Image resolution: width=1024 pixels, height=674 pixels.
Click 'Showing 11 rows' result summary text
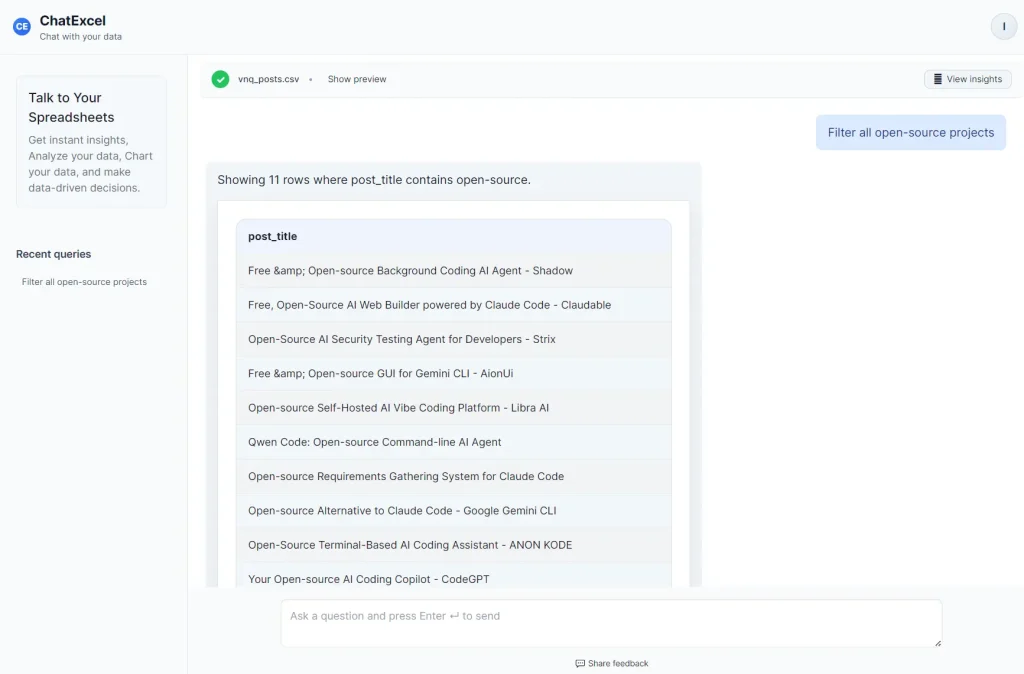(x=374, y=180)
